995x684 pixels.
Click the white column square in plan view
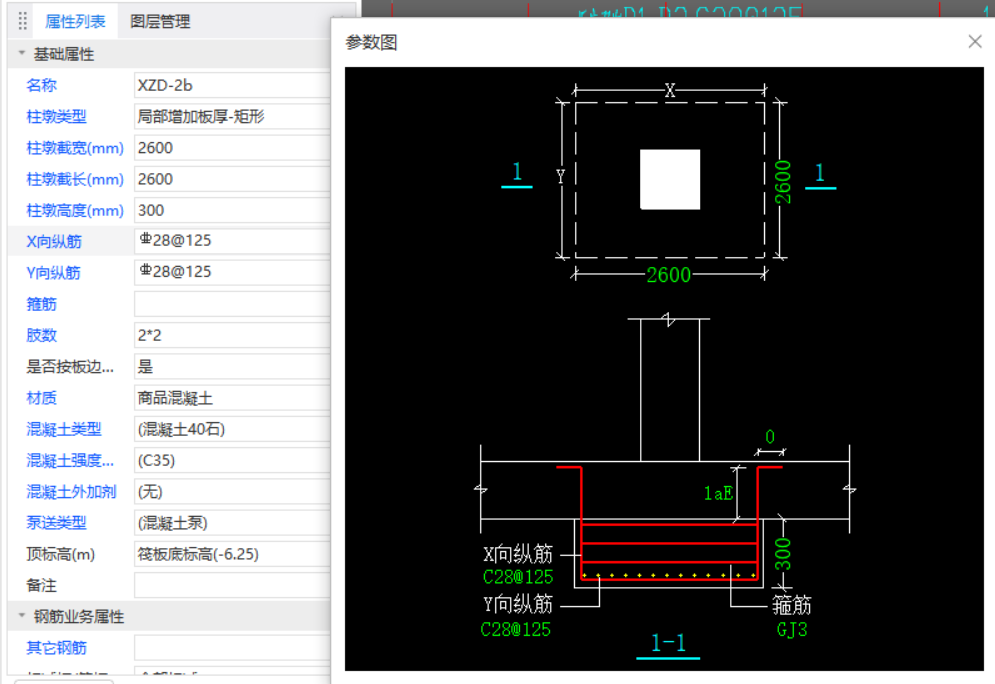pos(670,180)
